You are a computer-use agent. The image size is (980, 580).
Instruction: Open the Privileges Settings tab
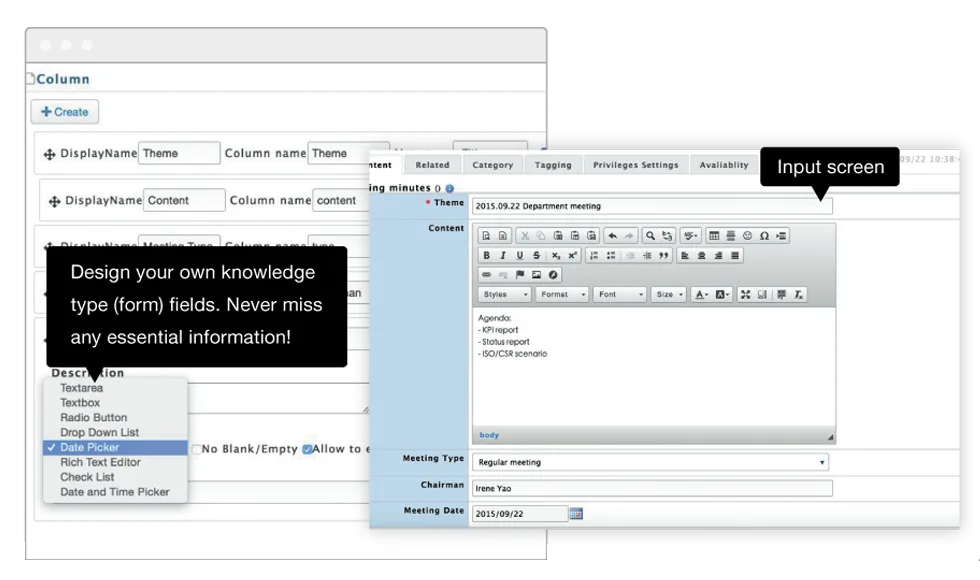(x=636, y=165)
